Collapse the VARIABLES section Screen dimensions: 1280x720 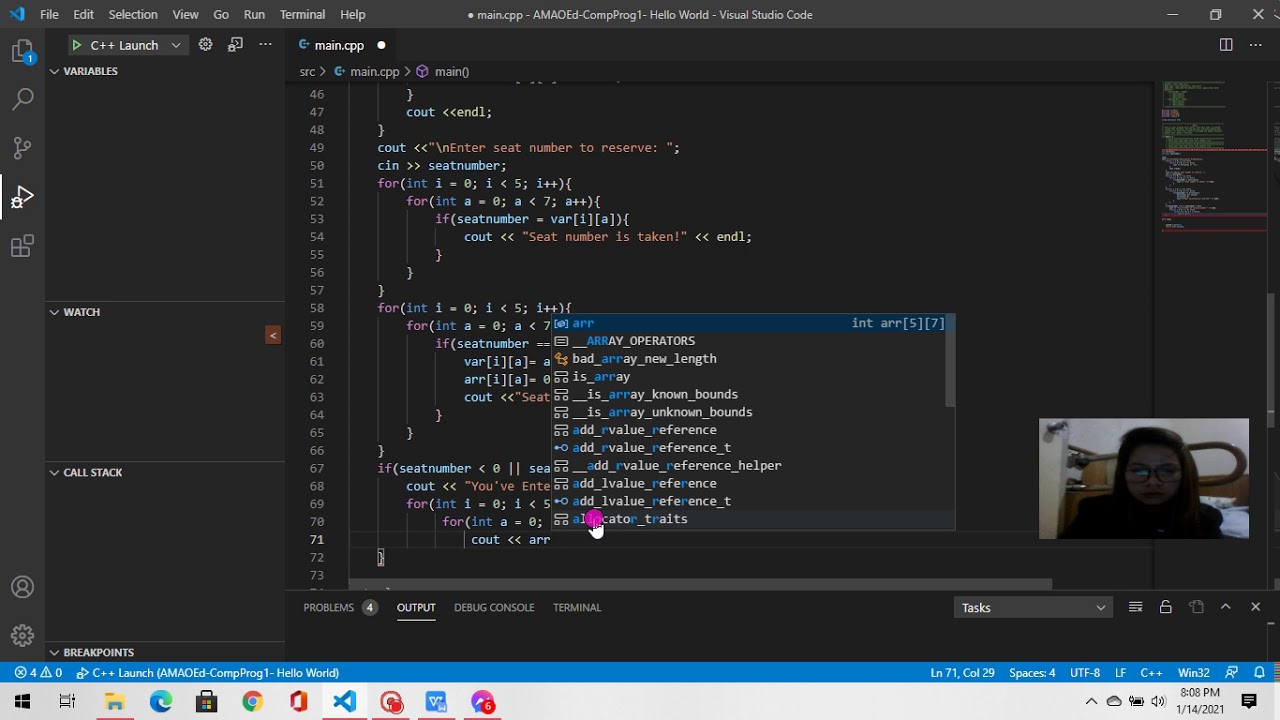tap(54, 71)
